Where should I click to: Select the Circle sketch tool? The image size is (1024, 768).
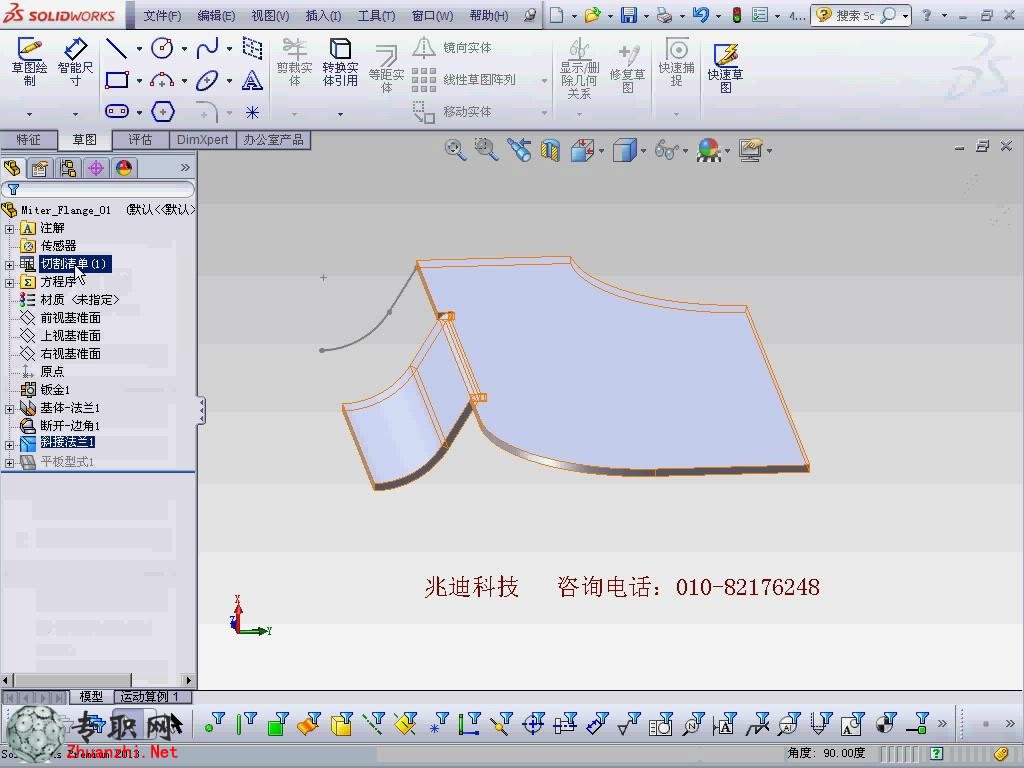pyautogui.click(x=162, y=48)
